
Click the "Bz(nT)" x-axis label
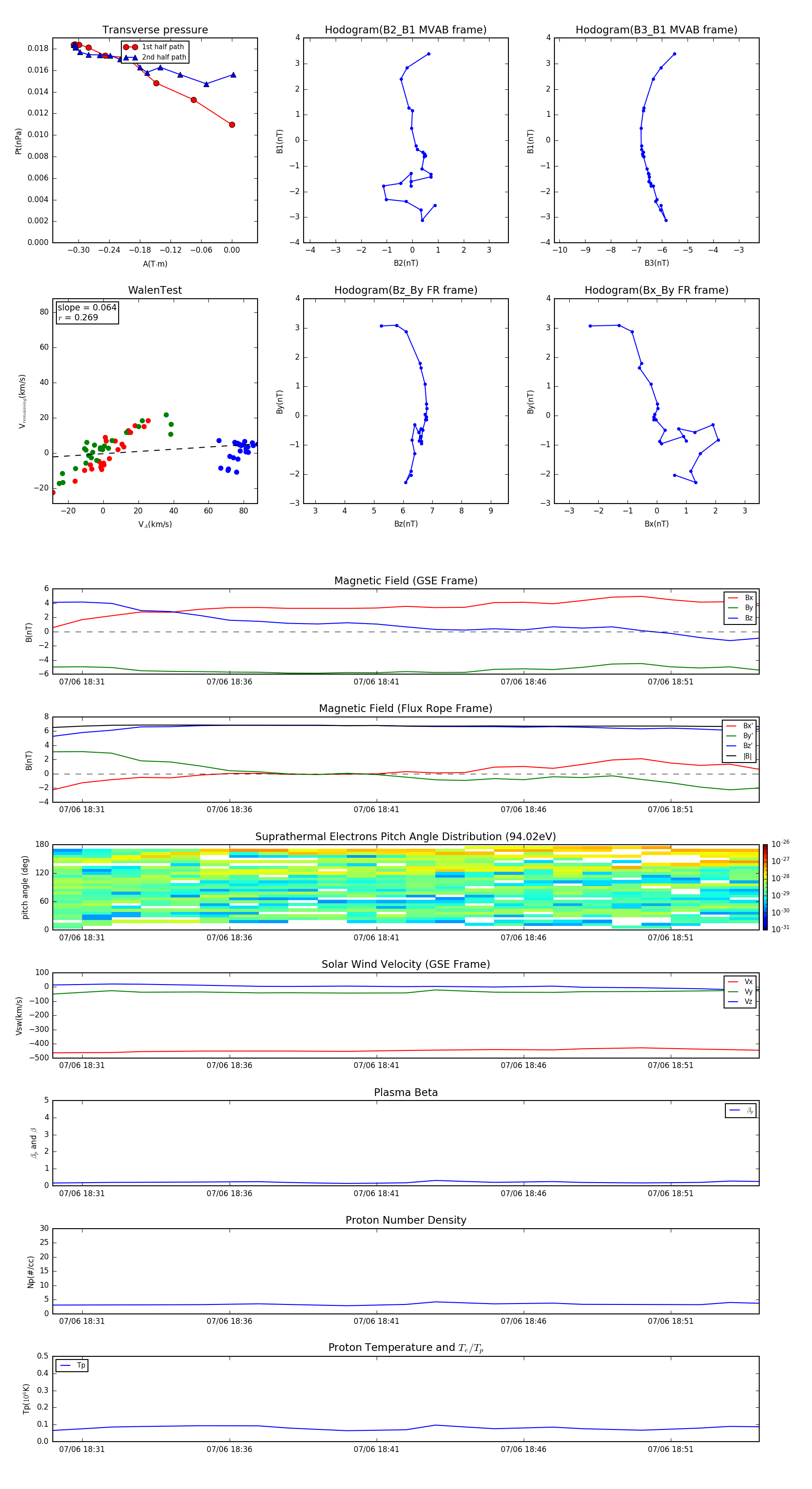tap(406, 524)
